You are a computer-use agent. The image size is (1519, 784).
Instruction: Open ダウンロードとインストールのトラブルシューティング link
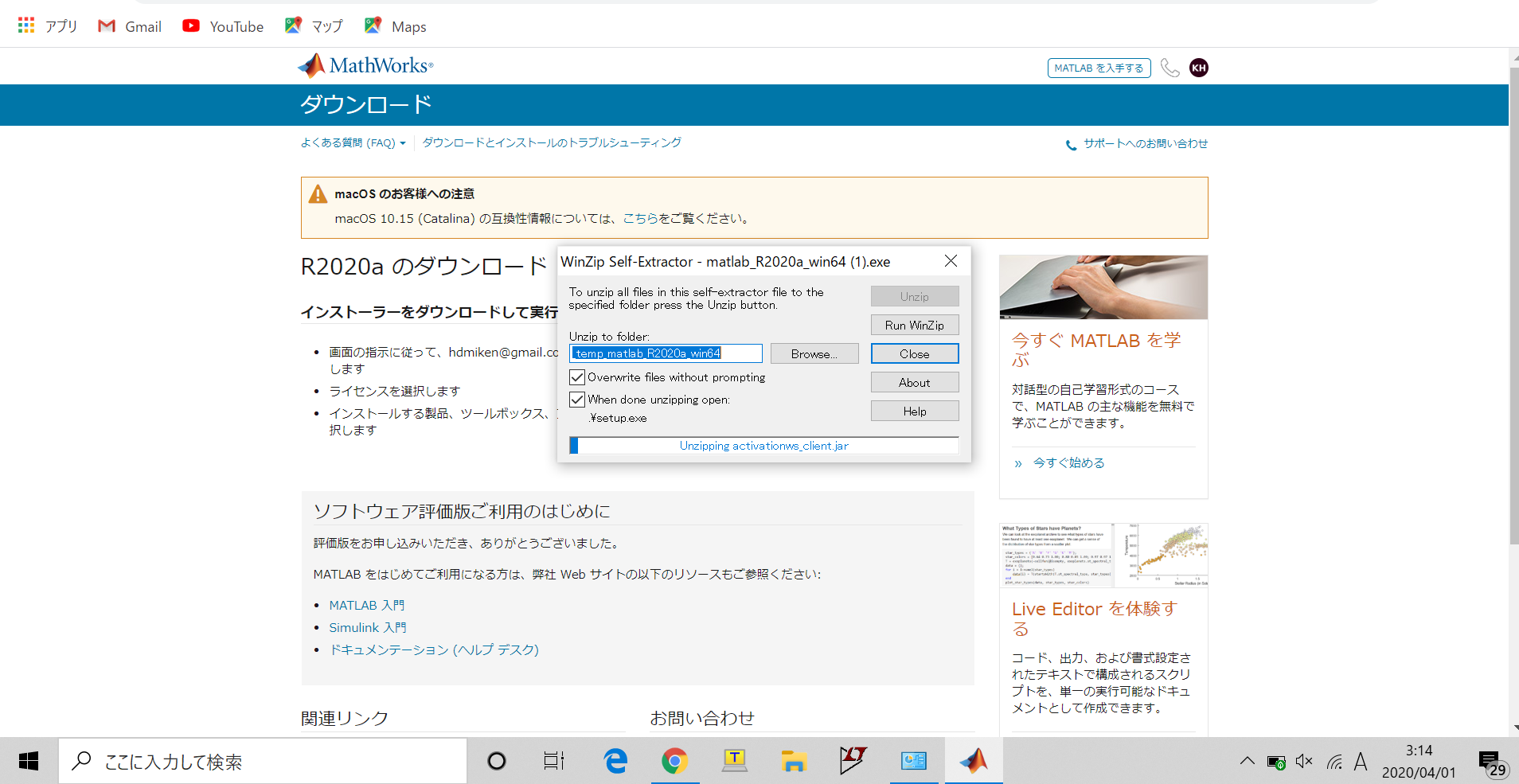[552, 143]
